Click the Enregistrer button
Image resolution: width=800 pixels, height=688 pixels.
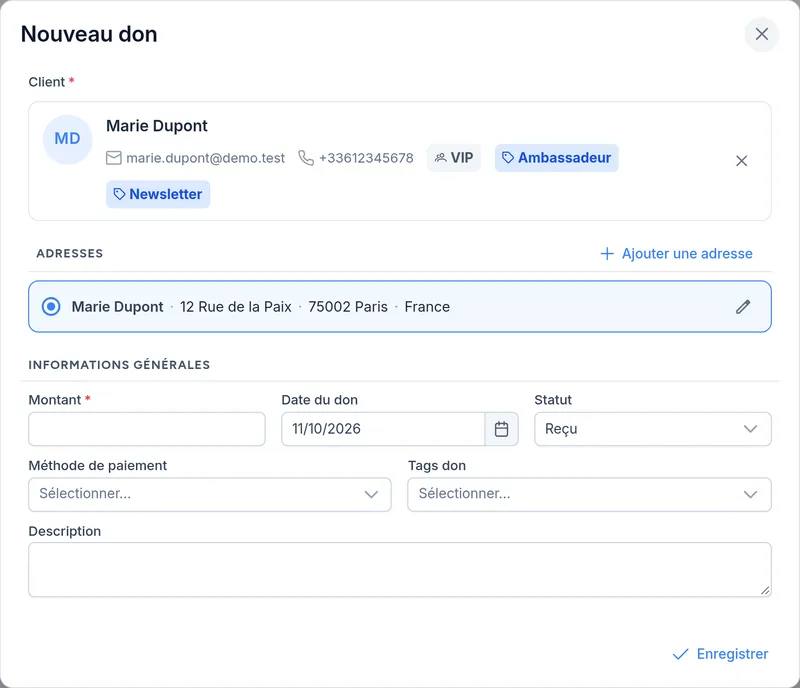(x=720, y=654)
